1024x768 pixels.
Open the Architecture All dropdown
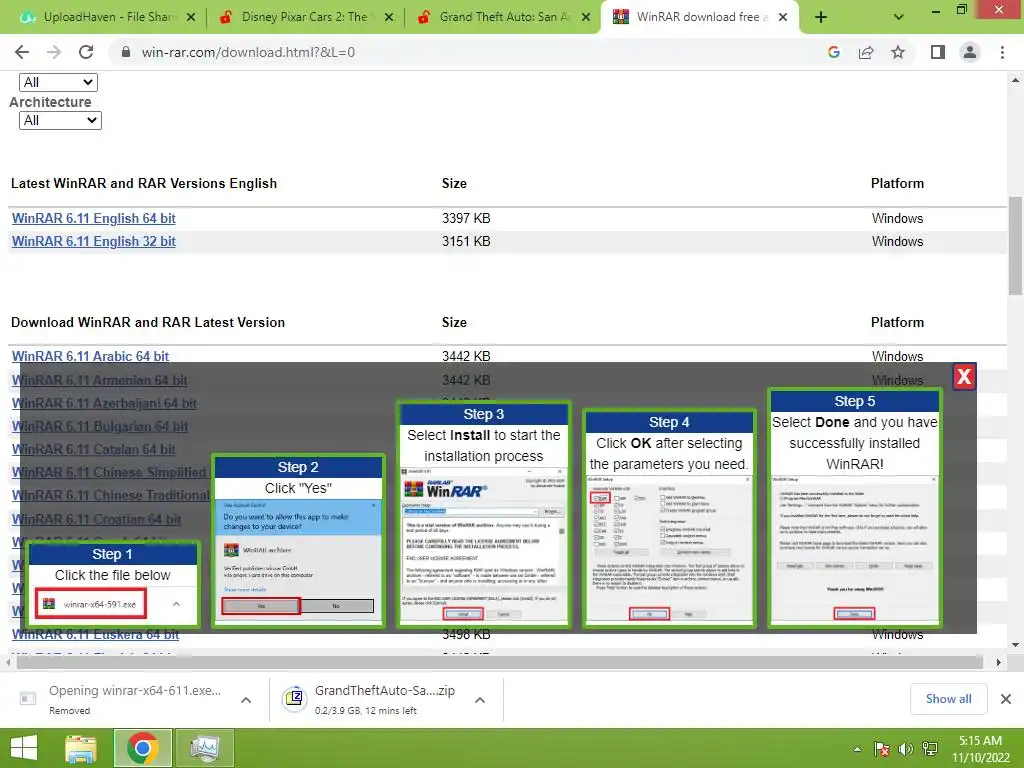click(60, 120)
